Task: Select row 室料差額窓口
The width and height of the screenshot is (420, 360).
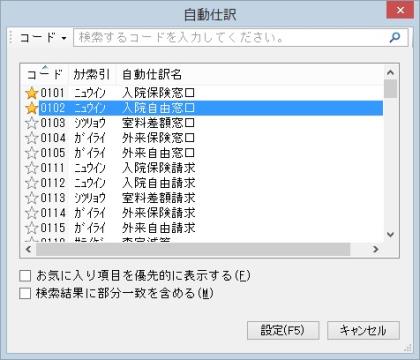Action: tap(204, 123)
